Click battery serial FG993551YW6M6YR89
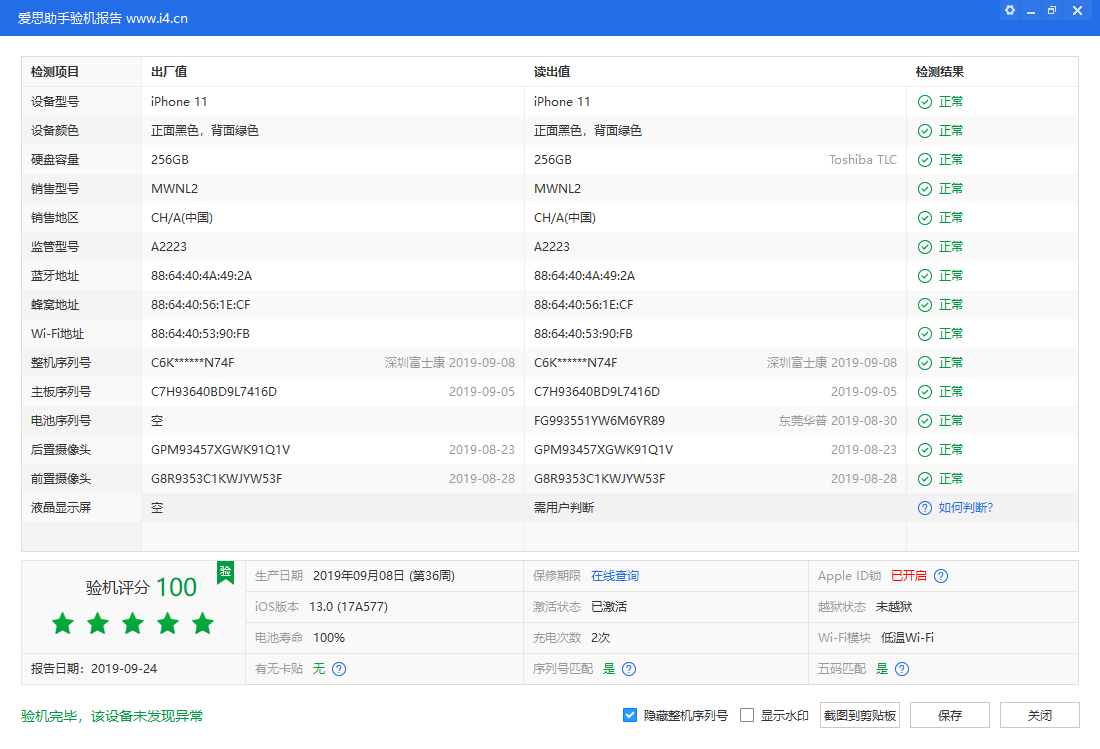The image size is (1100, 749). (x=599, y=421)
